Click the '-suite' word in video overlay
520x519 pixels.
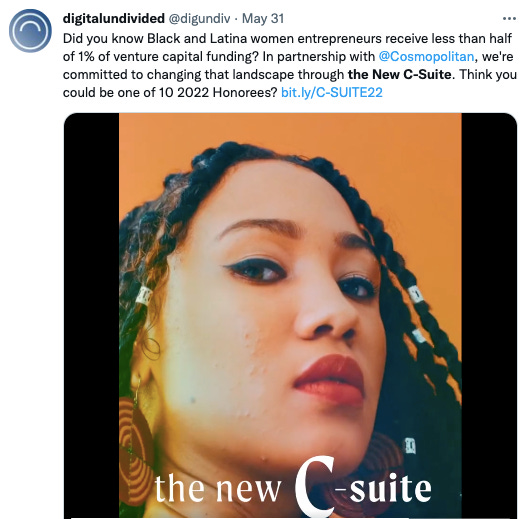383,487
